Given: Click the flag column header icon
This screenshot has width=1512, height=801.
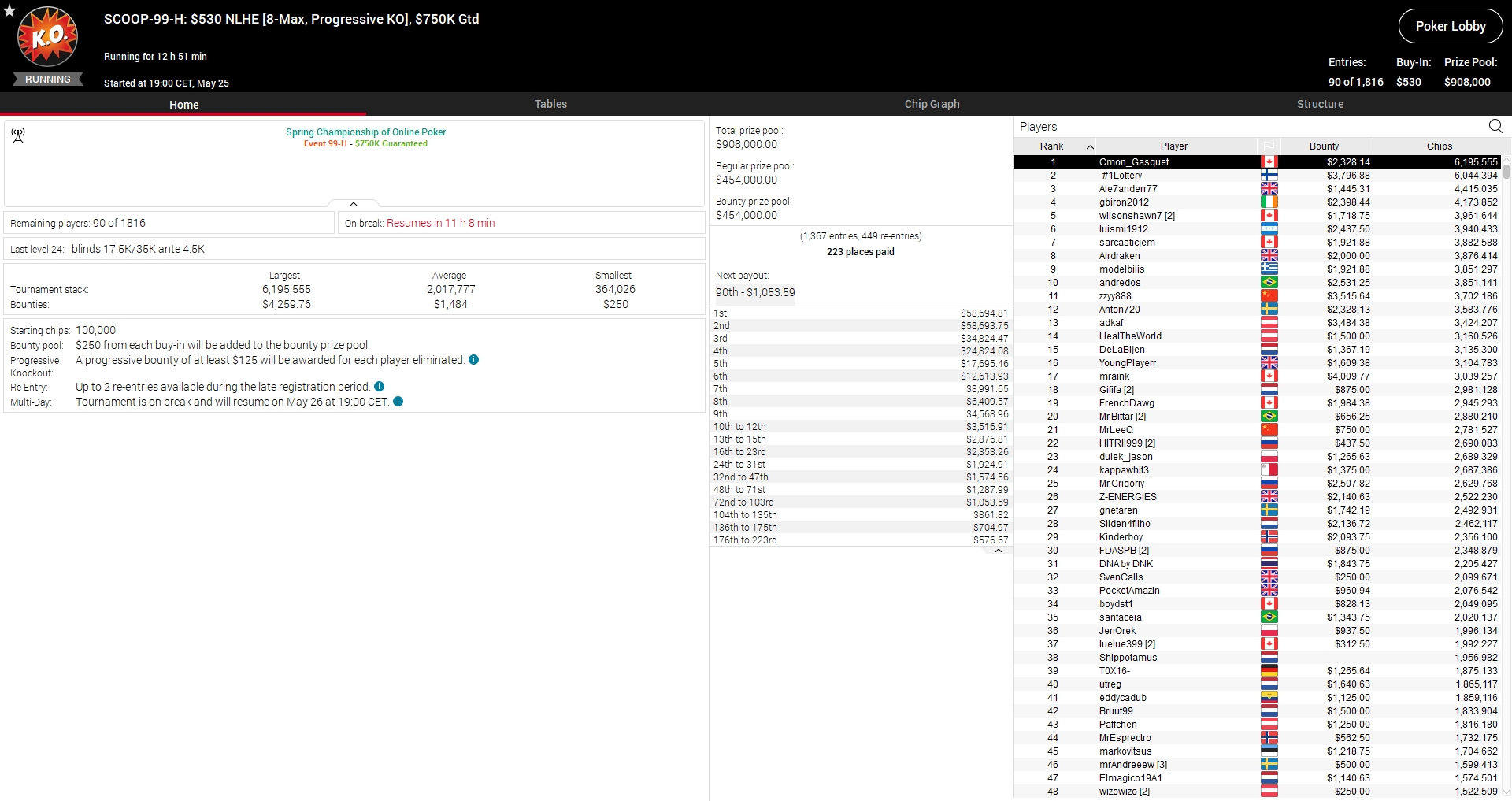Looking at the screenshot, I should 1269,146.
